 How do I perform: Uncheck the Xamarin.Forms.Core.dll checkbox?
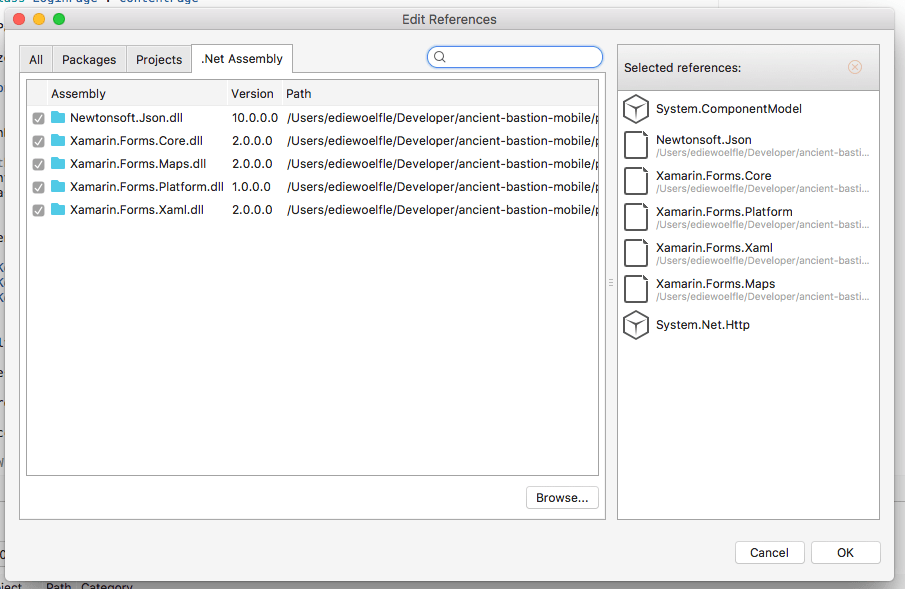39,141
